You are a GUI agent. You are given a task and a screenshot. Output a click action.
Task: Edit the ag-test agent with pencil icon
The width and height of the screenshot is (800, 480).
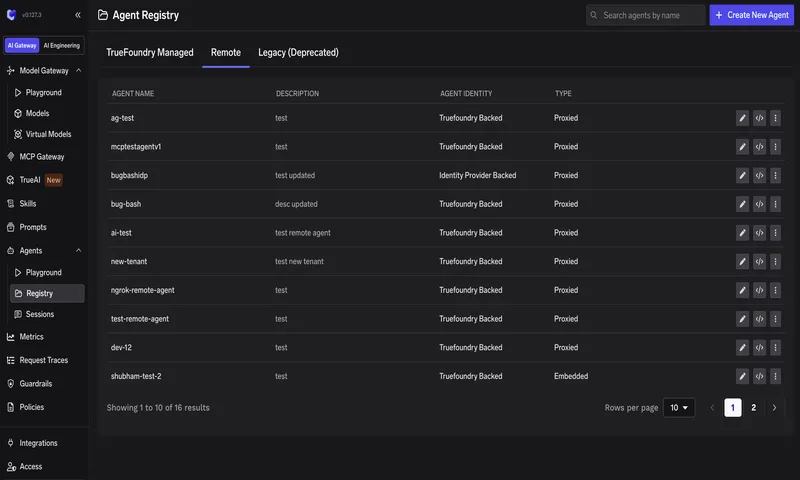pos(742,118)
